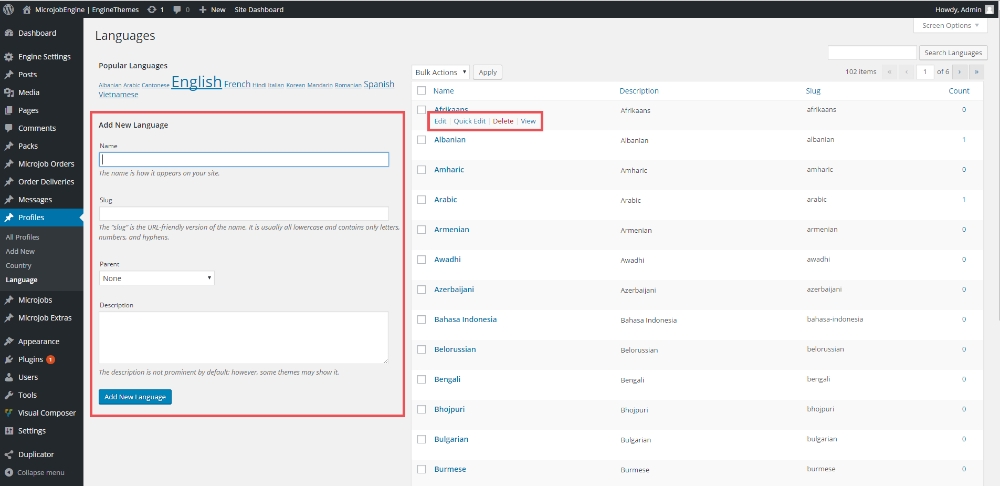The image size is (1000, 486).
Task: Click the Add New Language button
Action: 136,397
